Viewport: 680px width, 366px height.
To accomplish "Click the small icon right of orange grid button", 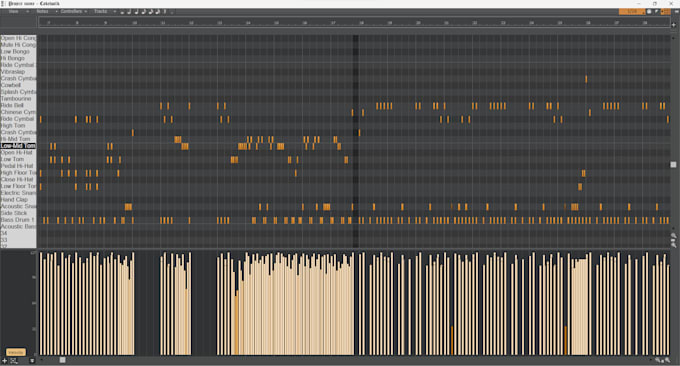I will (676, 12).
